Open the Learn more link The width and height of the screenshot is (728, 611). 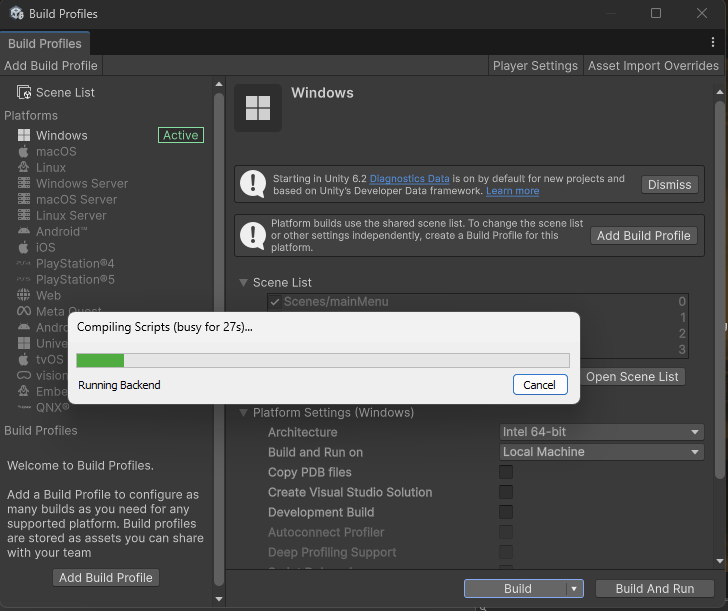pos(513,190)
